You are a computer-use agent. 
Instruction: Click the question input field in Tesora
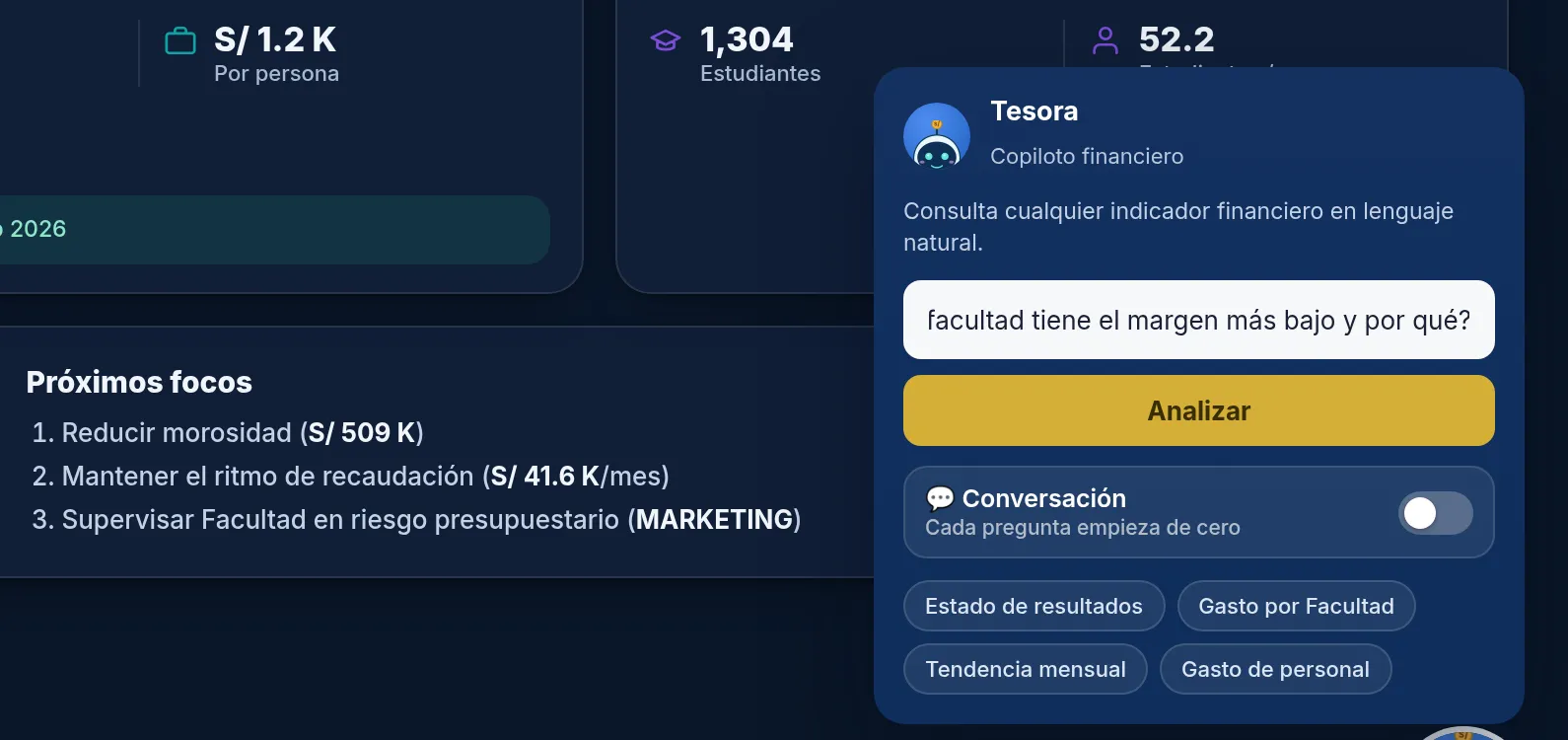tap(1199, 320)
